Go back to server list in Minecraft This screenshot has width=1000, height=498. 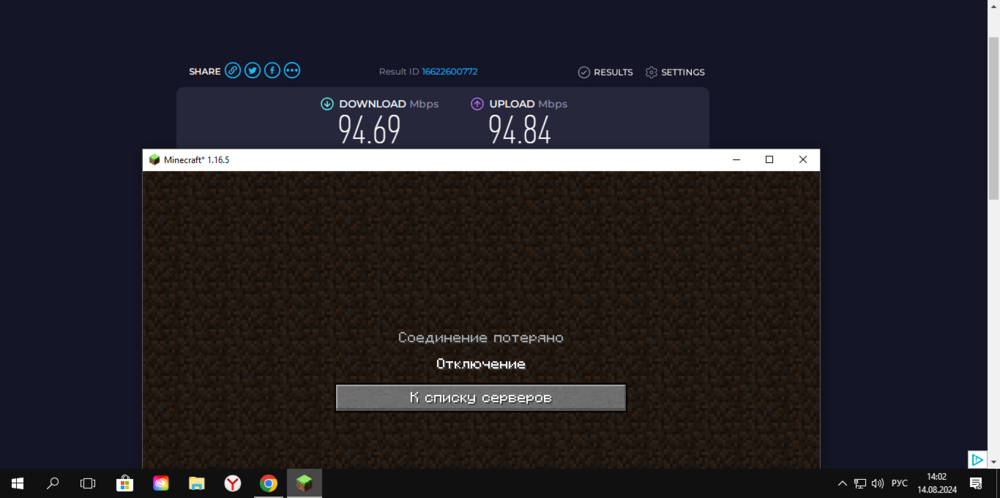point(481,398)
